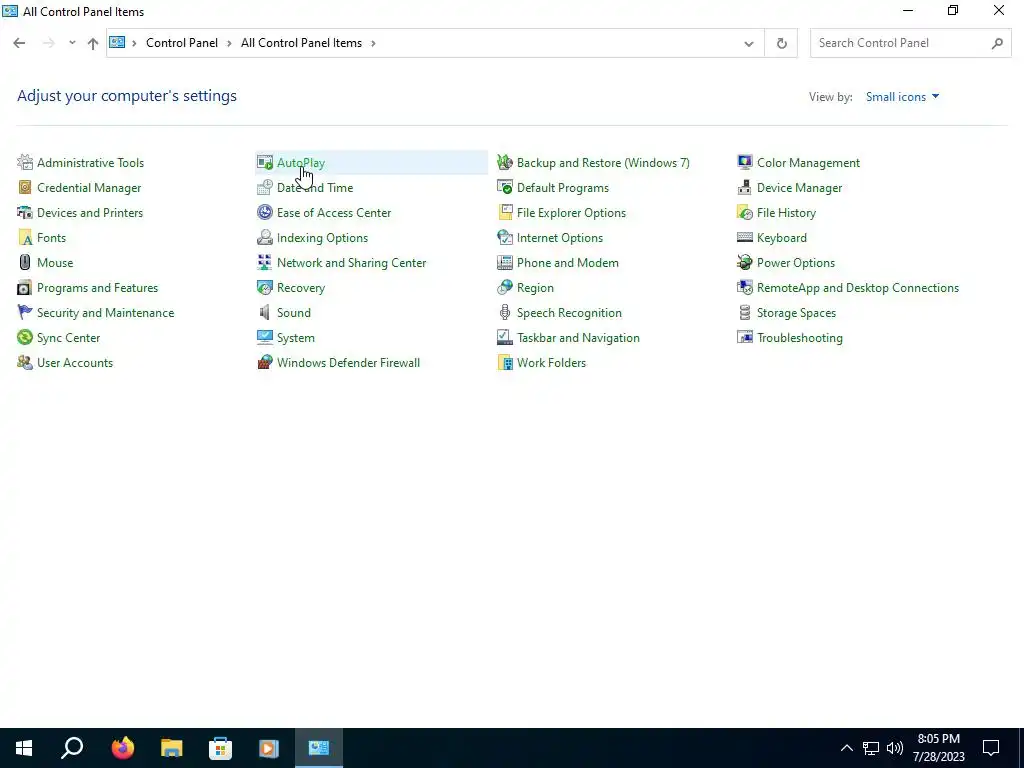Click the Mouse icon
Viewport: 1024px width, 768px height.
(x=25, y=263)
